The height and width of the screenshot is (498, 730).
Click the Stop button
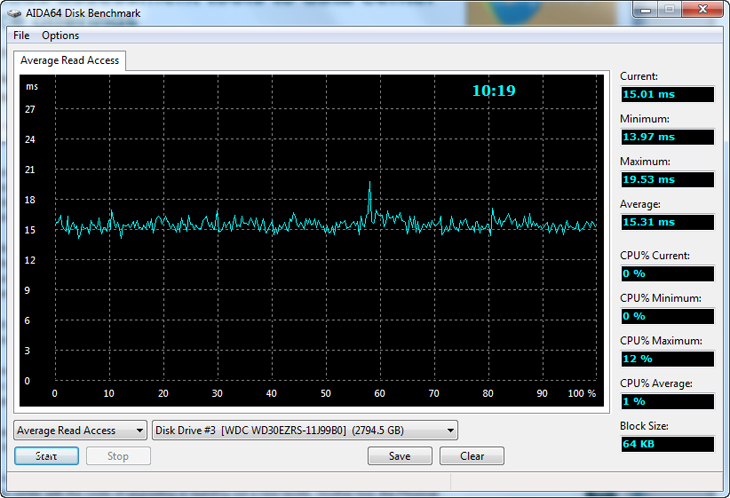click(x=118, y=456)
